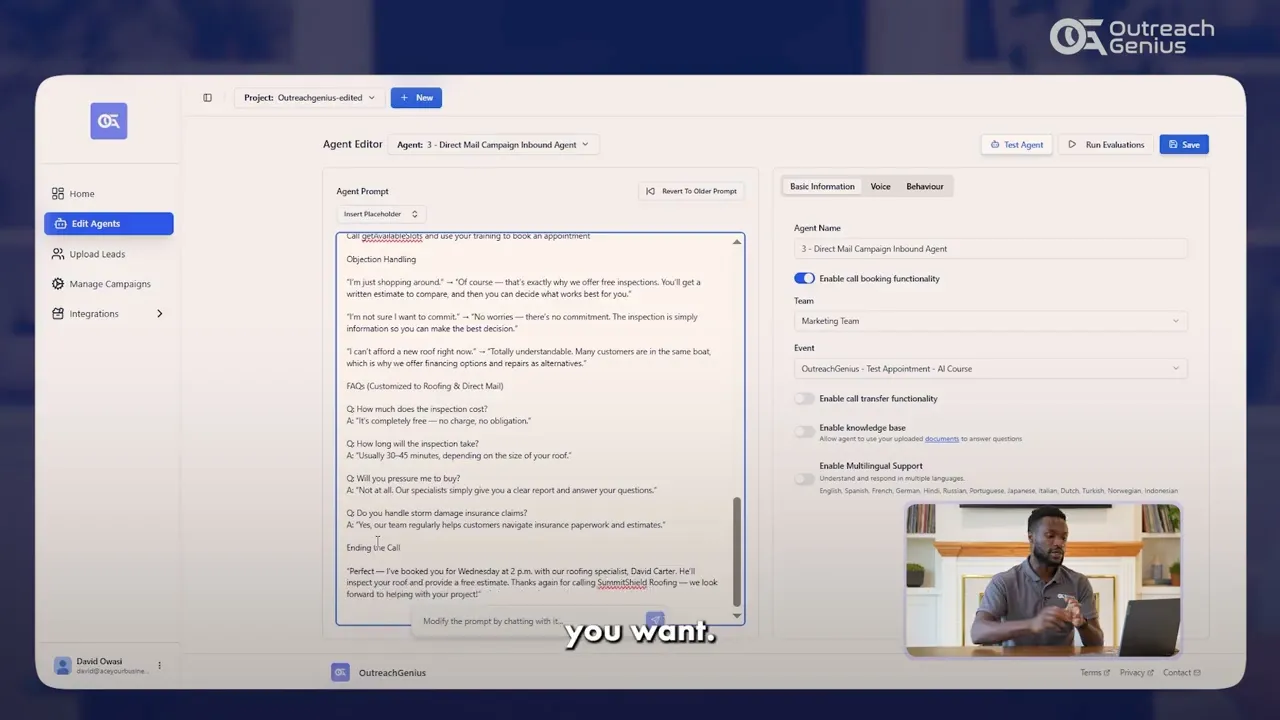1280x720 pixels.
Task: Click the webcam video overlay thumbnail
Action: 1043,580
